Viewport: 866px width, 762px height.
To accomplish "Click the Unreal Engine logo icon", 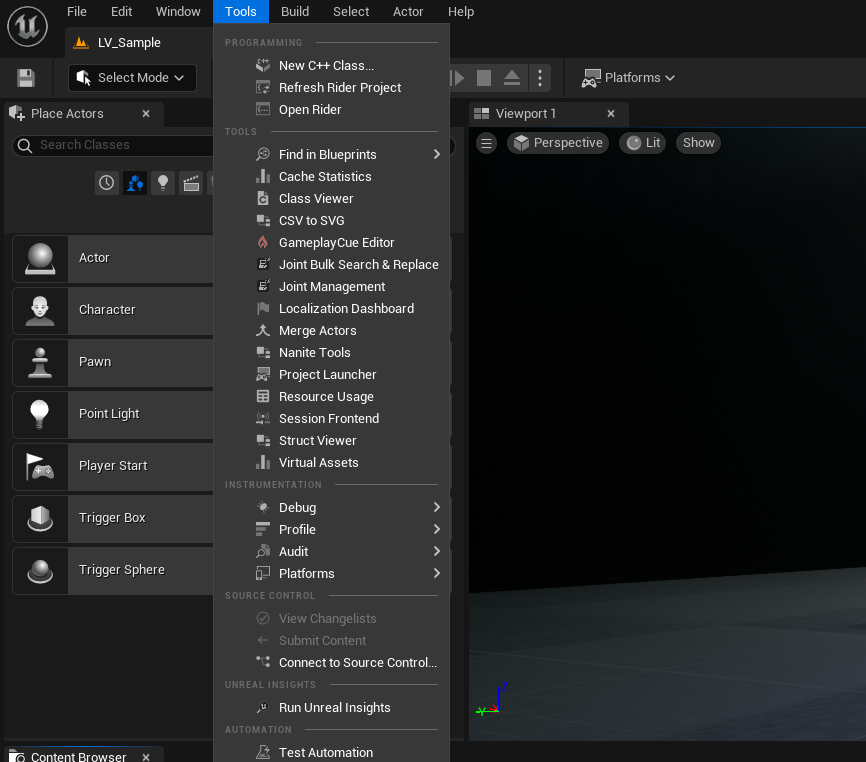I will coord(29,25).
